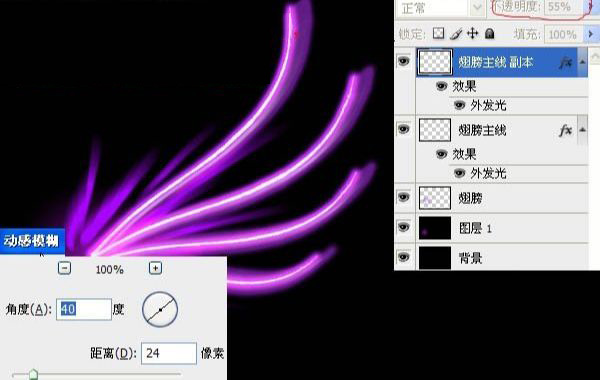Open the fill 100% slider arrow

pos(591,34)
